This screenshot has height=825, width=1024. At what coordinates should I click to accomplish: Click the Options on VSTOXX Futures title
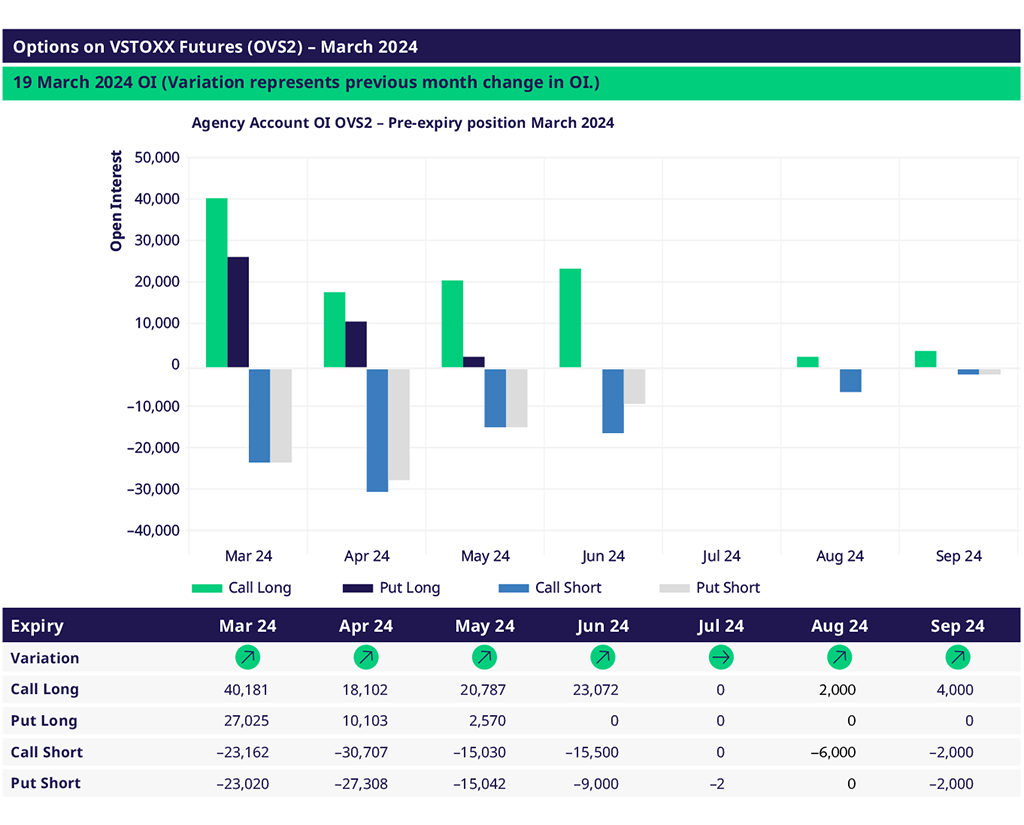tap(216, 47)
